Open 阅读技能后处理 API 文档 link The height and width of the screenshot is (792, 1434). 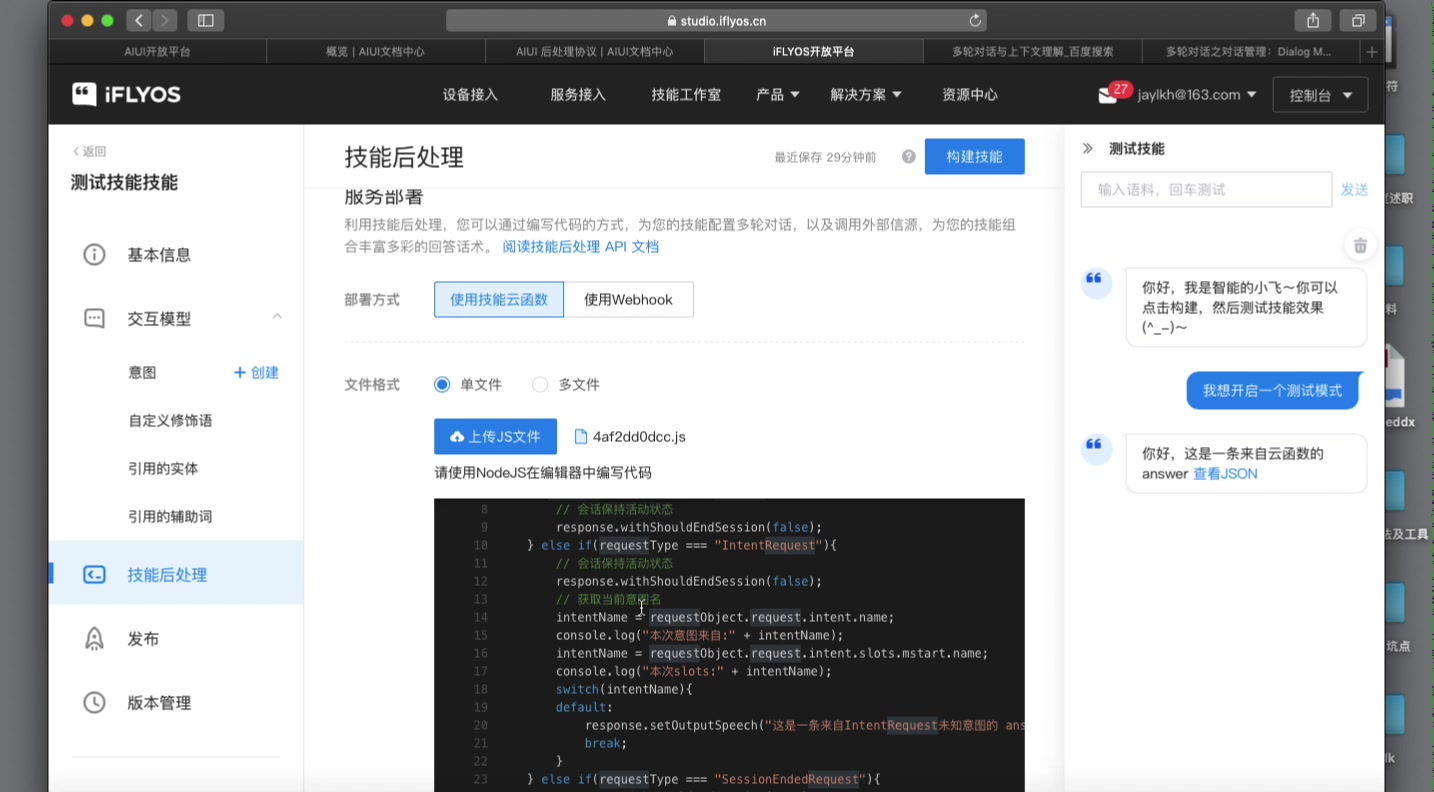[580, 247]
